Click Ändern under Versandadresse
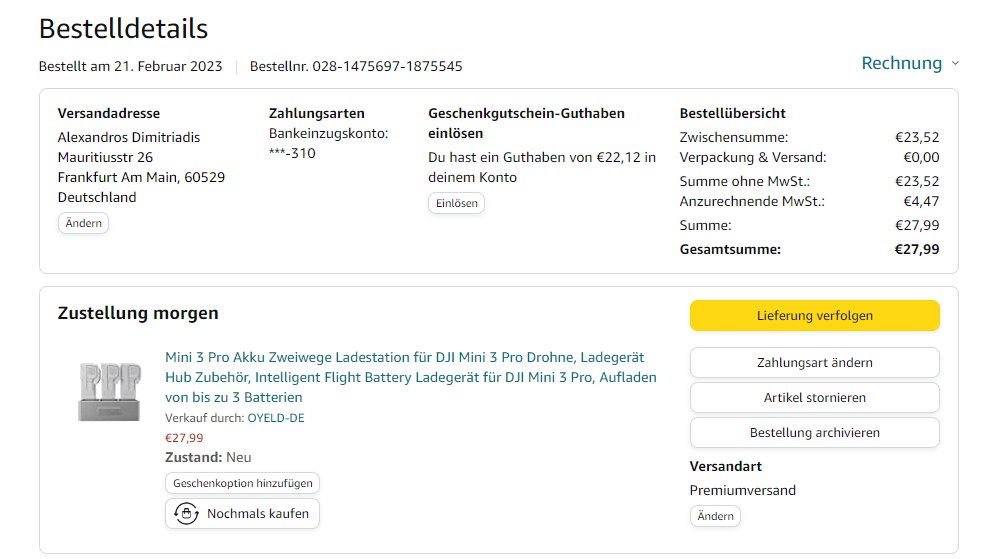987x559 pixels. pyautogui.click(x=83, y=223)
